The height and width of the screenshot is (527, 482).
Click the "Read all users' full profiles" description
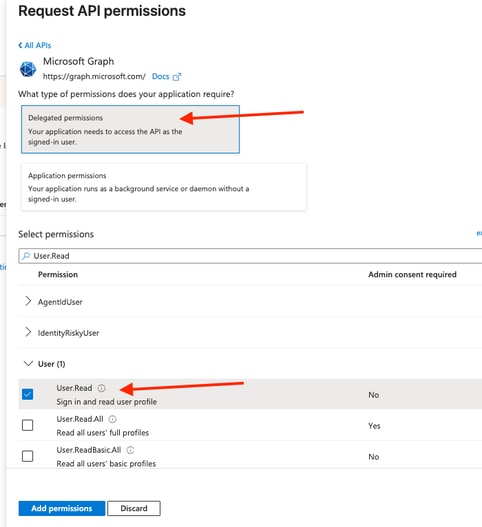103,433
